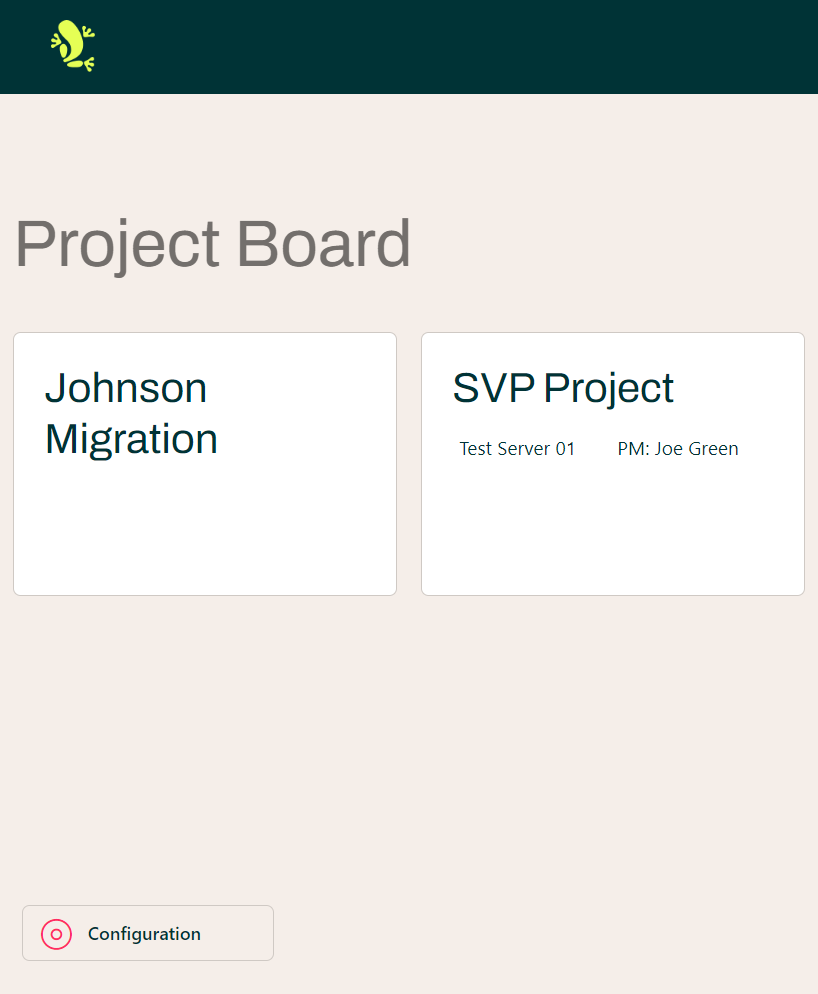818x994 pixels.
Task: Click inside the Johnson Migration card body
Action: click(x=204, y=530)
